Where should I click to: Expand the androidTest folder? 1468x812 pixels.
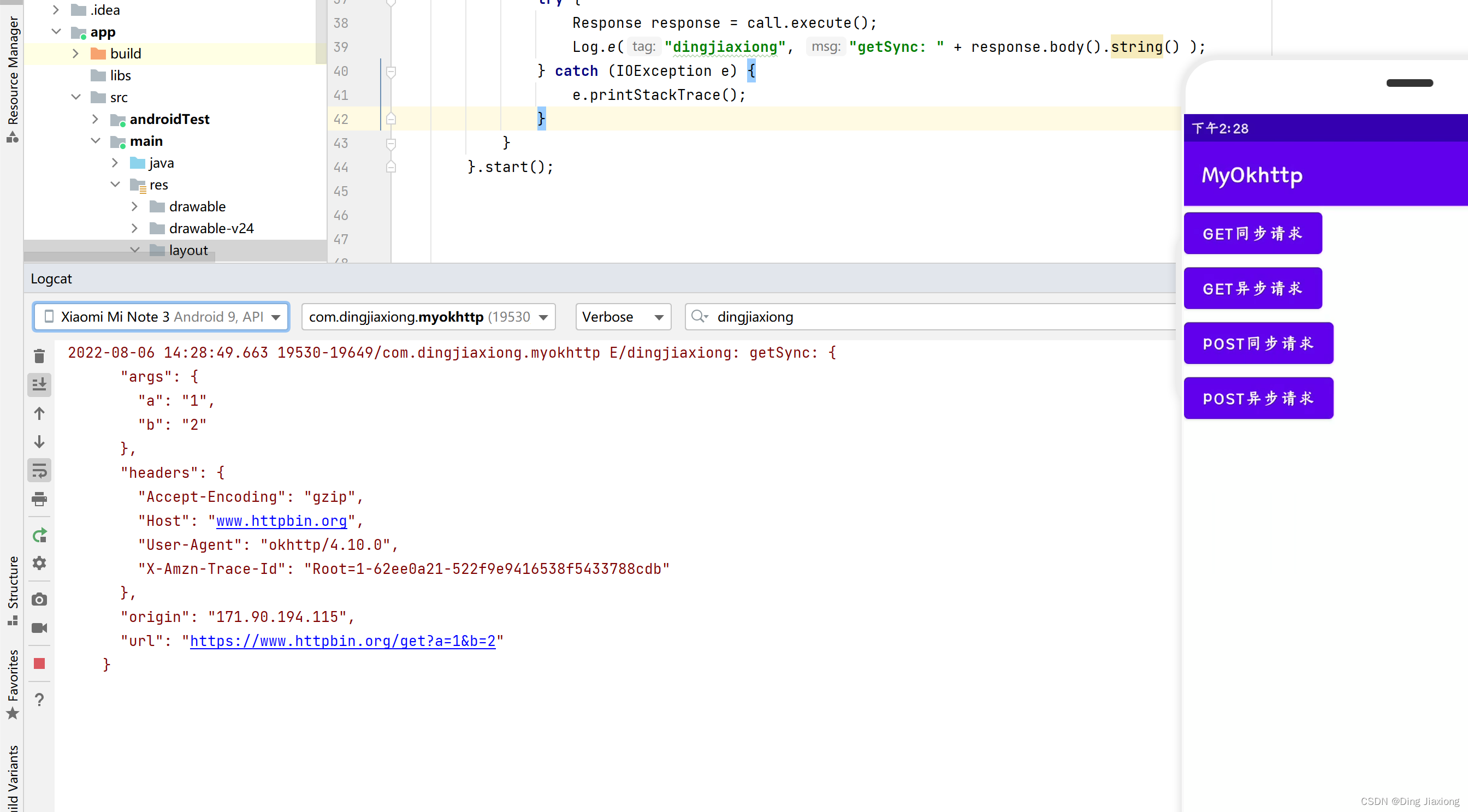click(x=95, y=118)
